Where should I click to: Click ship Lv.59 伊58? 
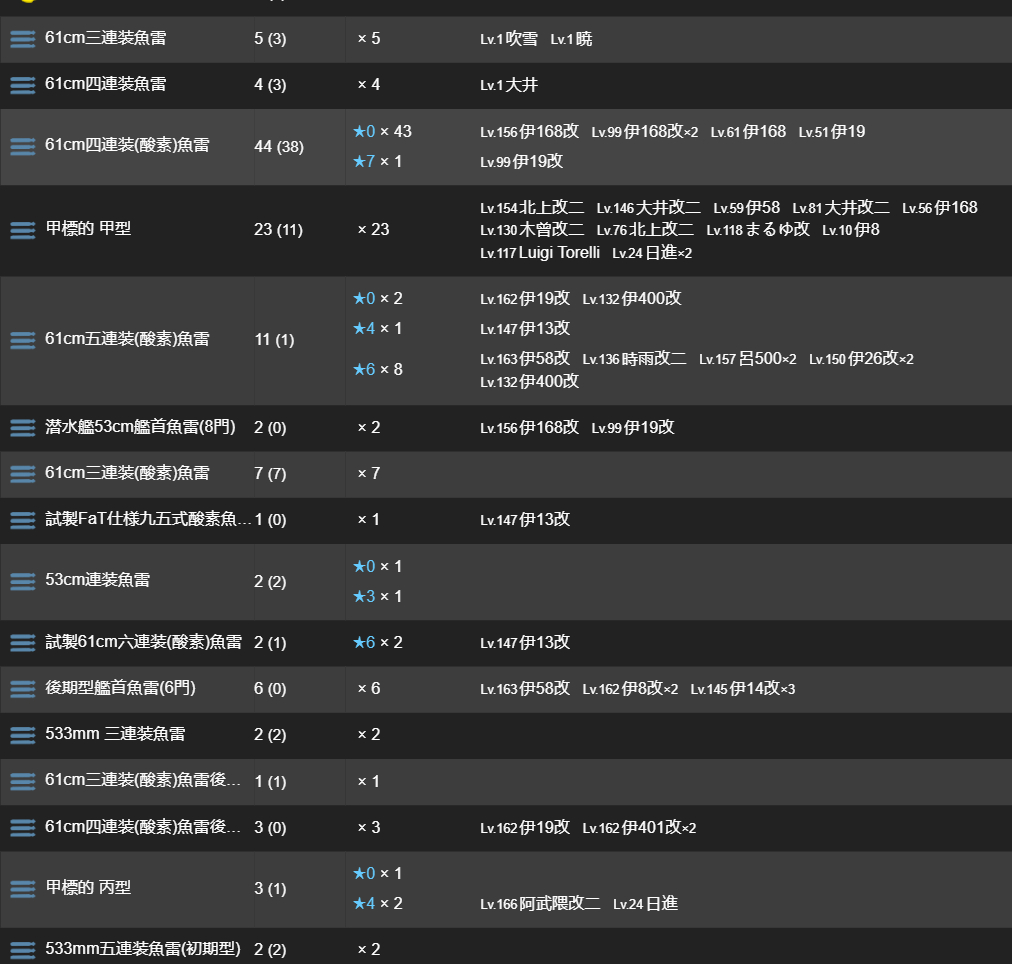(746, 208)
